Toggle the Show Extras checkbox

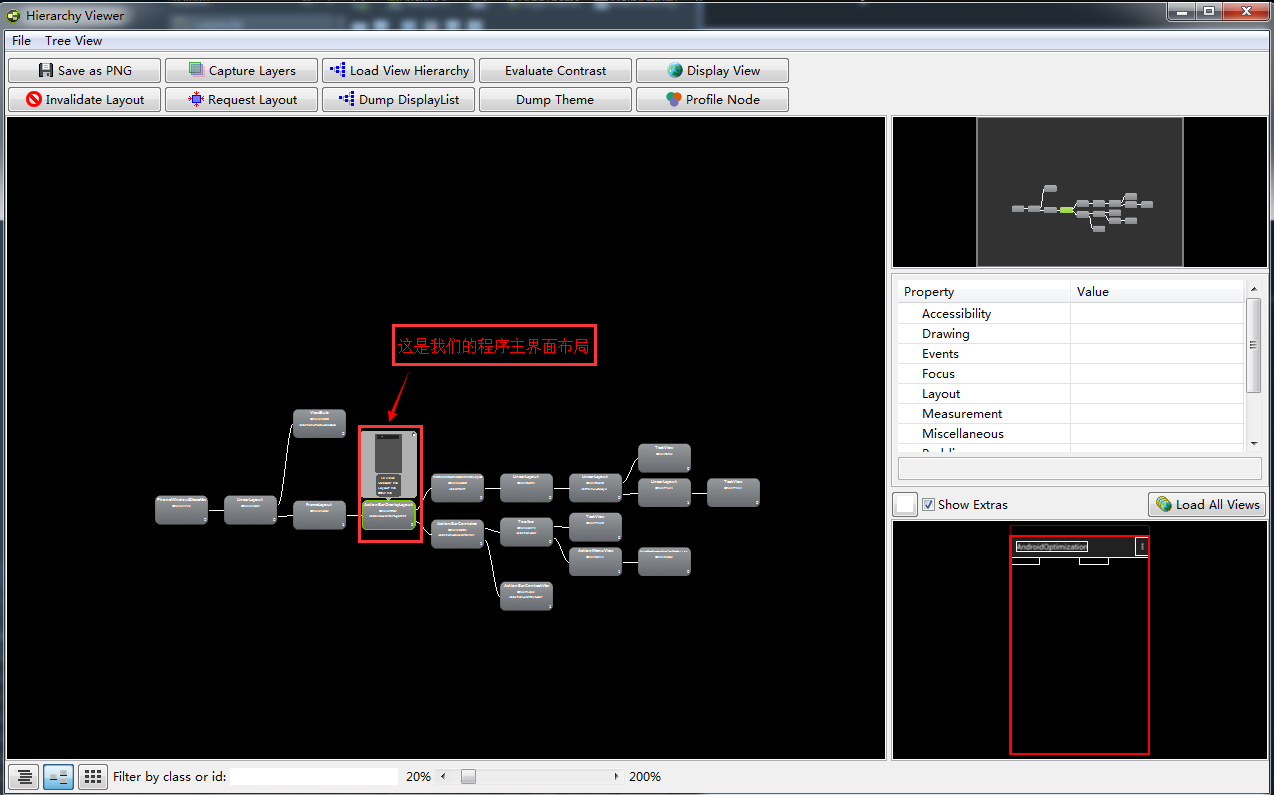pos(929,505)
